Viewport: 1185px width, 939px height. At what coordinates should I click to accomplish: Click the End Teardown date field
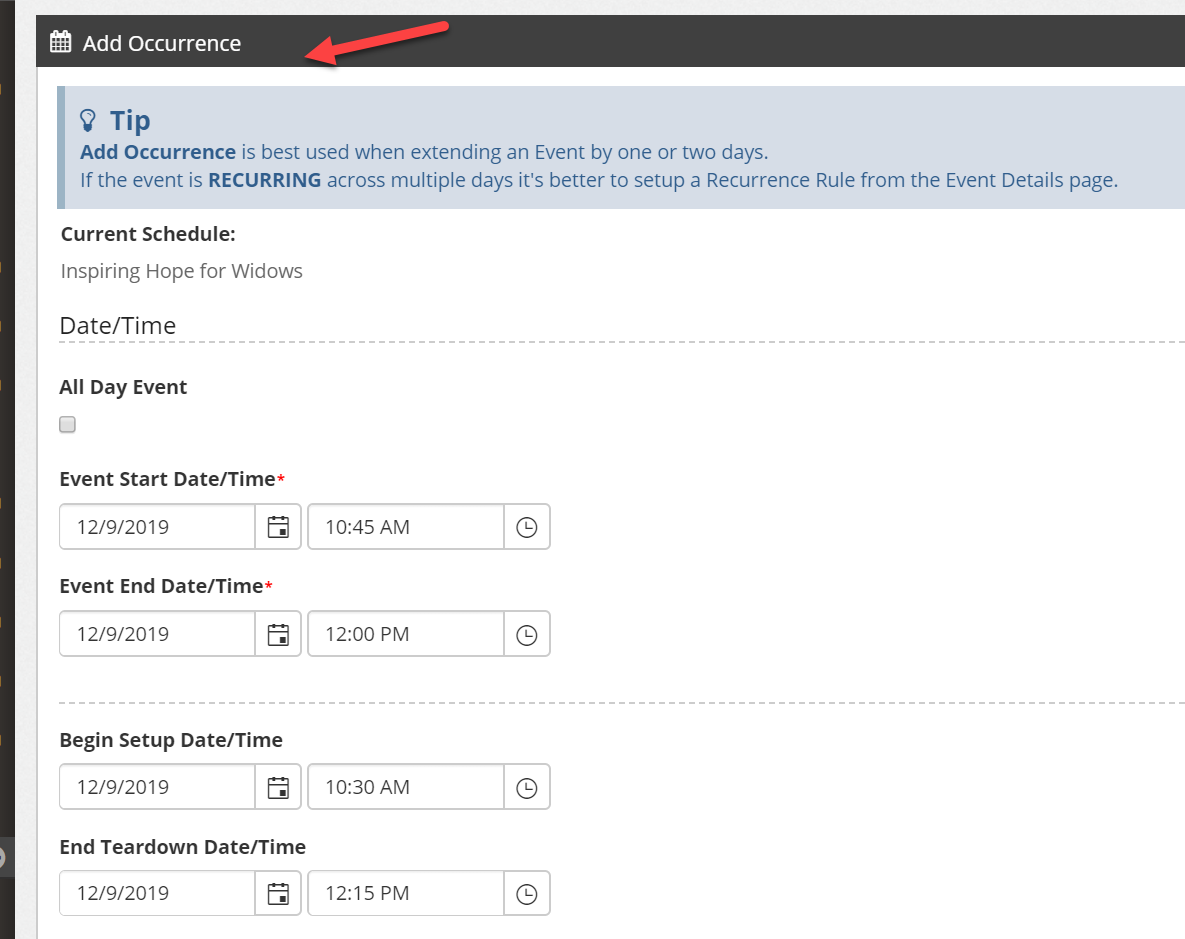157,894
